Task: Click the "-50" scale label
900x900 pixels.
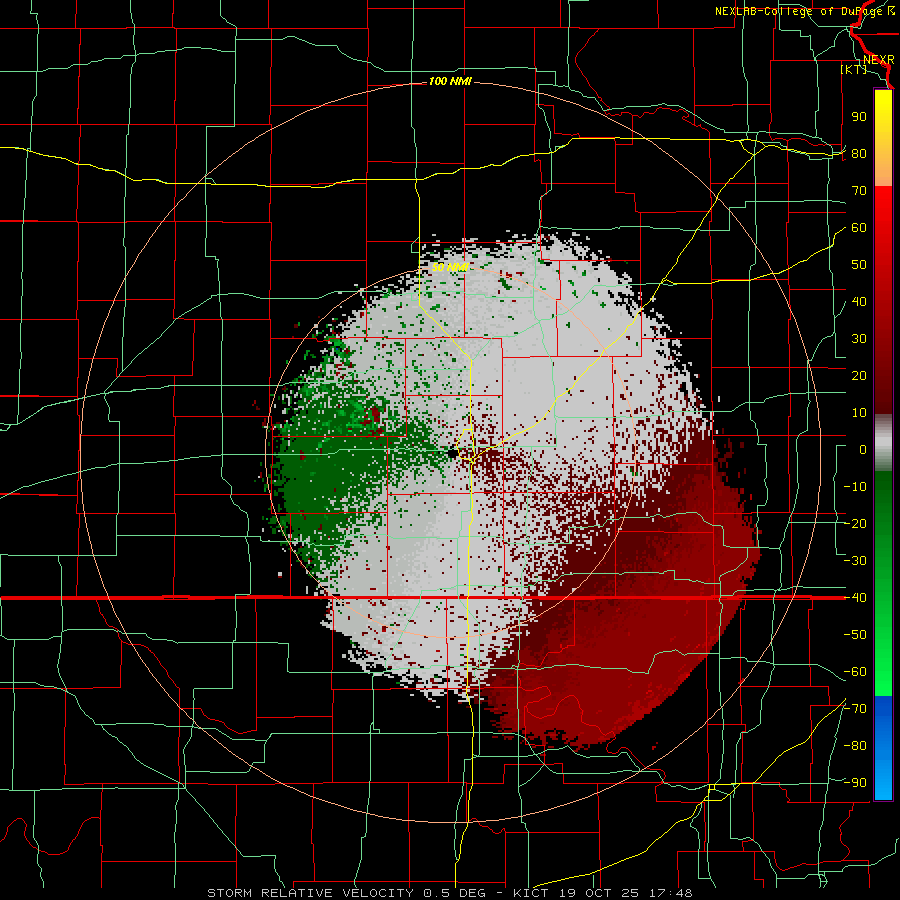Action: [x=855, y=635]
